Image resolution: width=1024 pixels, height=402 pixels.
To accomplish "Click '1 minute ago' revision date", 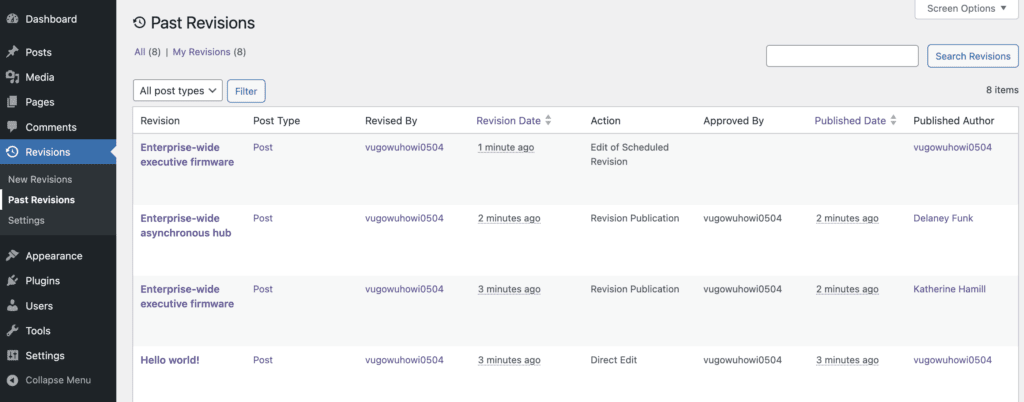I will [506, 147].
